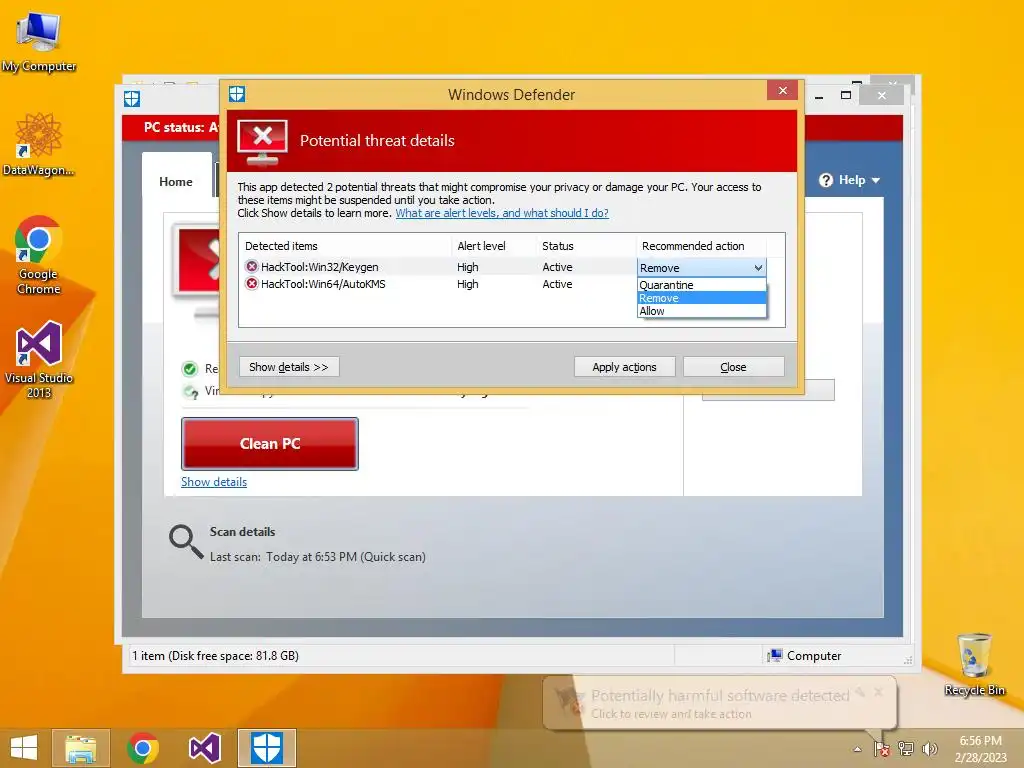
Task: Click the High alert level for Keygen
Action: pos(468,267)
